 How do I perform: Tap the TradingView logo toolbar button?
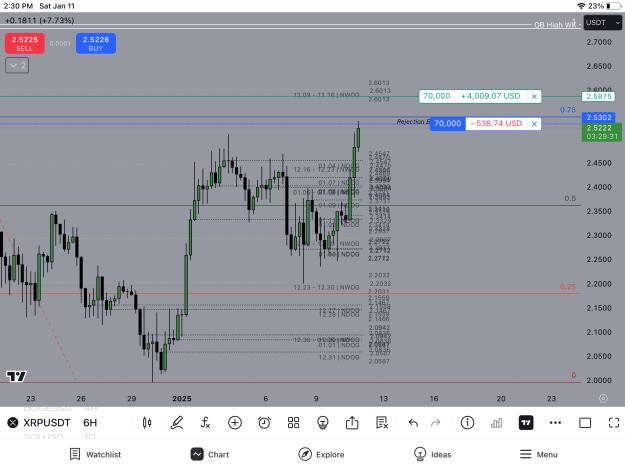pos(526,422)
